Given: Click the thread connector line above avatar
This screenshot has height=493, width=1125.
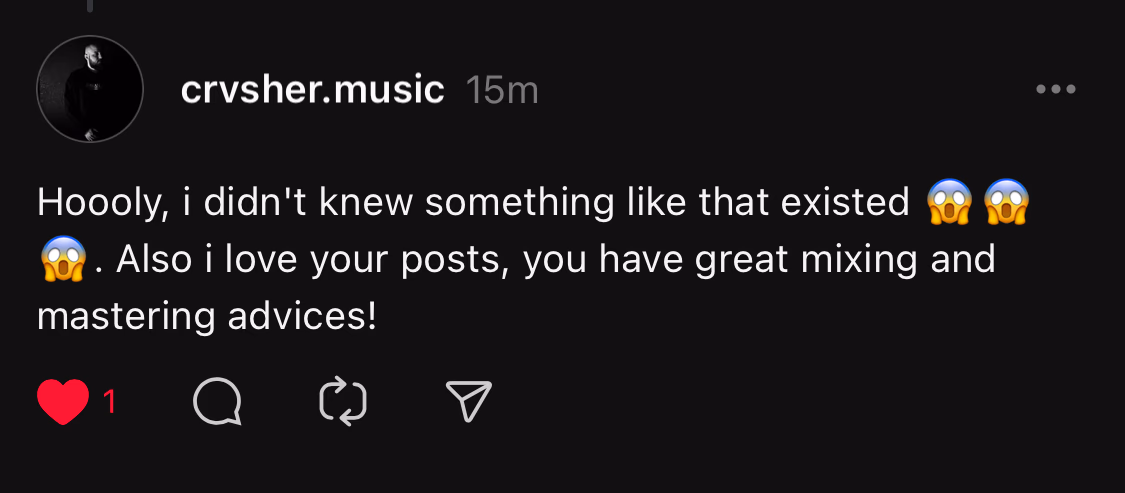Looking at the screenshot, I should [x=89, y=8].
